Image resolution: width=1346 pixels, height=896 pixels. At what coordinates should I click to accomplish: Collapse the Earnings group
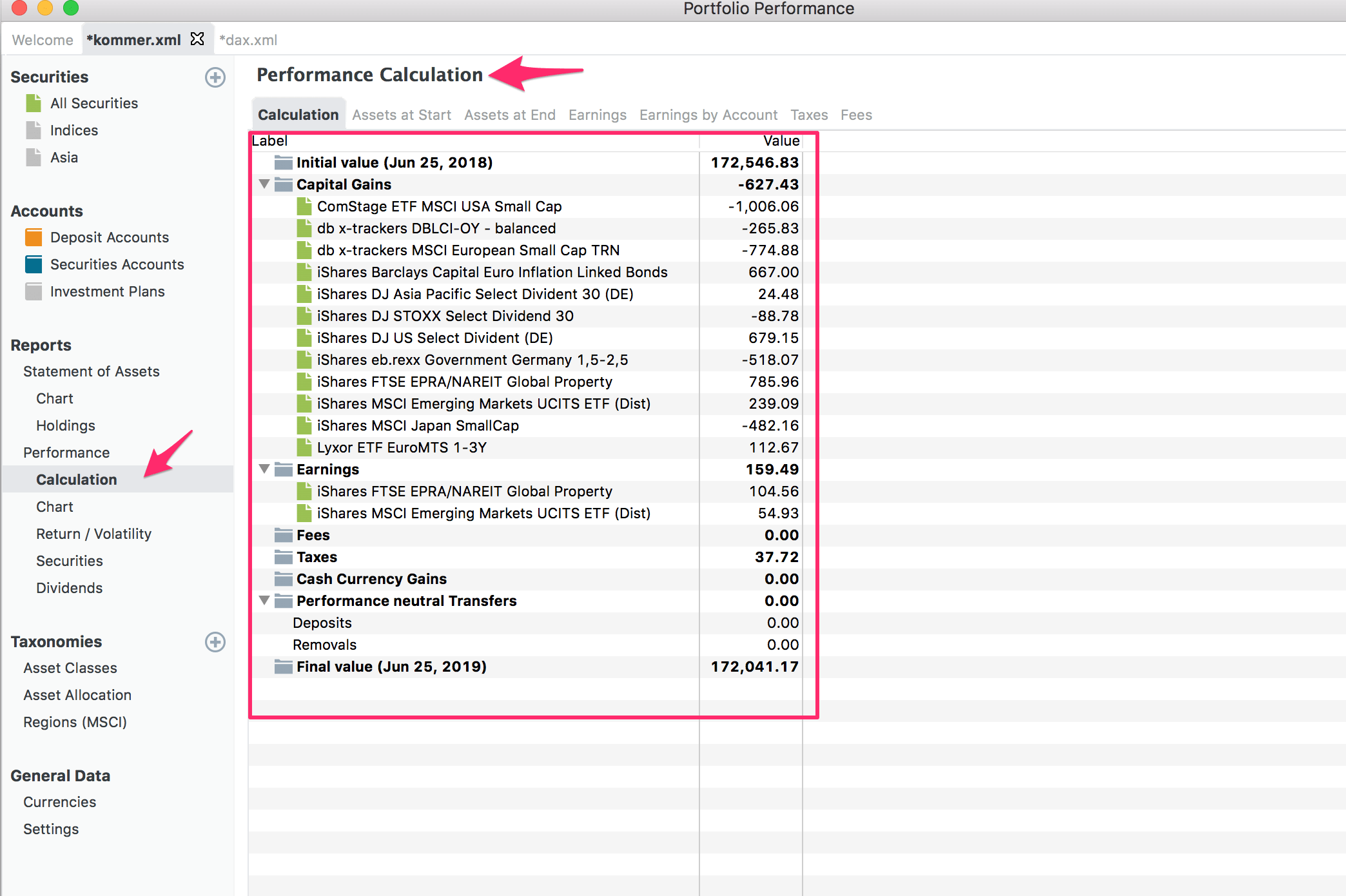264,469
